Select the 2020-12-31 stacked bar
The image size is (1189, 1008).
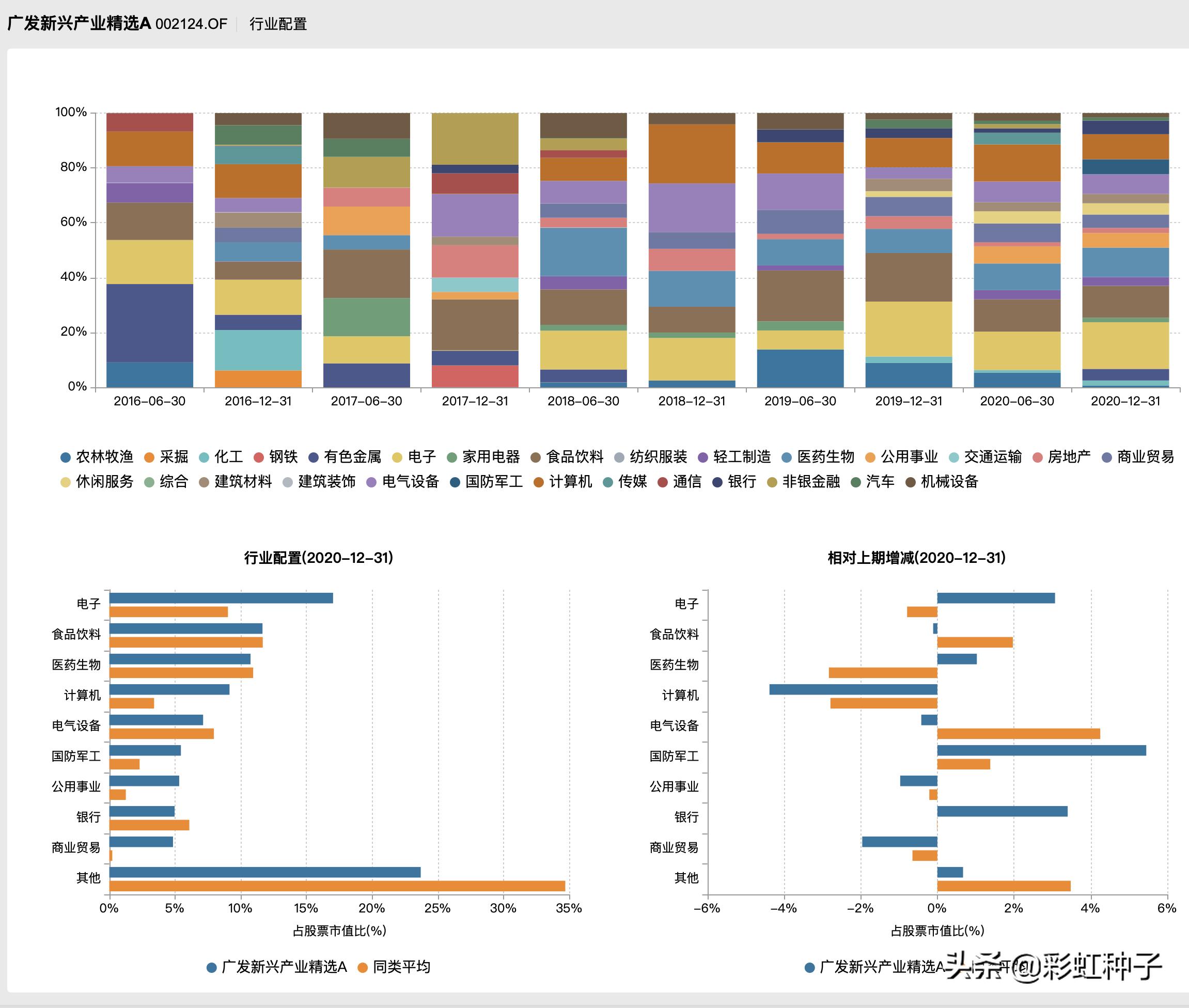tap(1125, 250)
